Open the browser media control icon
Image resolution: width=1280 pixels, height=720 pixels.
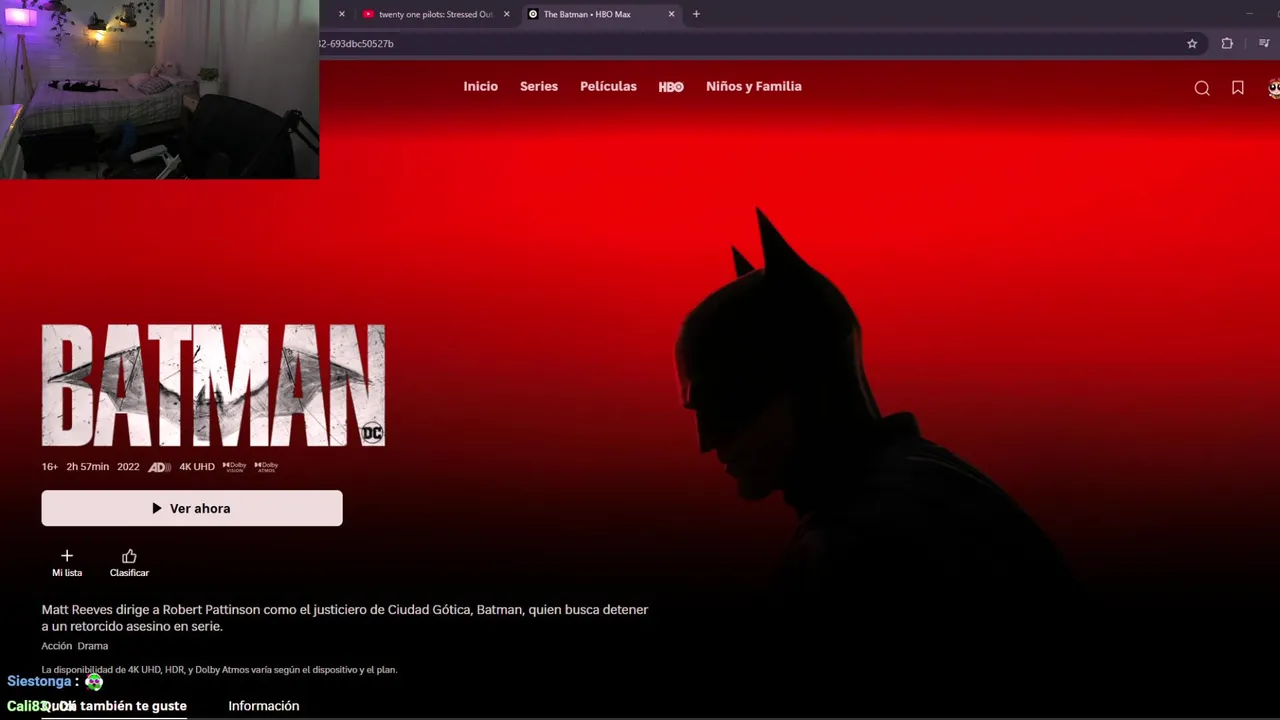click(1264, 44)
